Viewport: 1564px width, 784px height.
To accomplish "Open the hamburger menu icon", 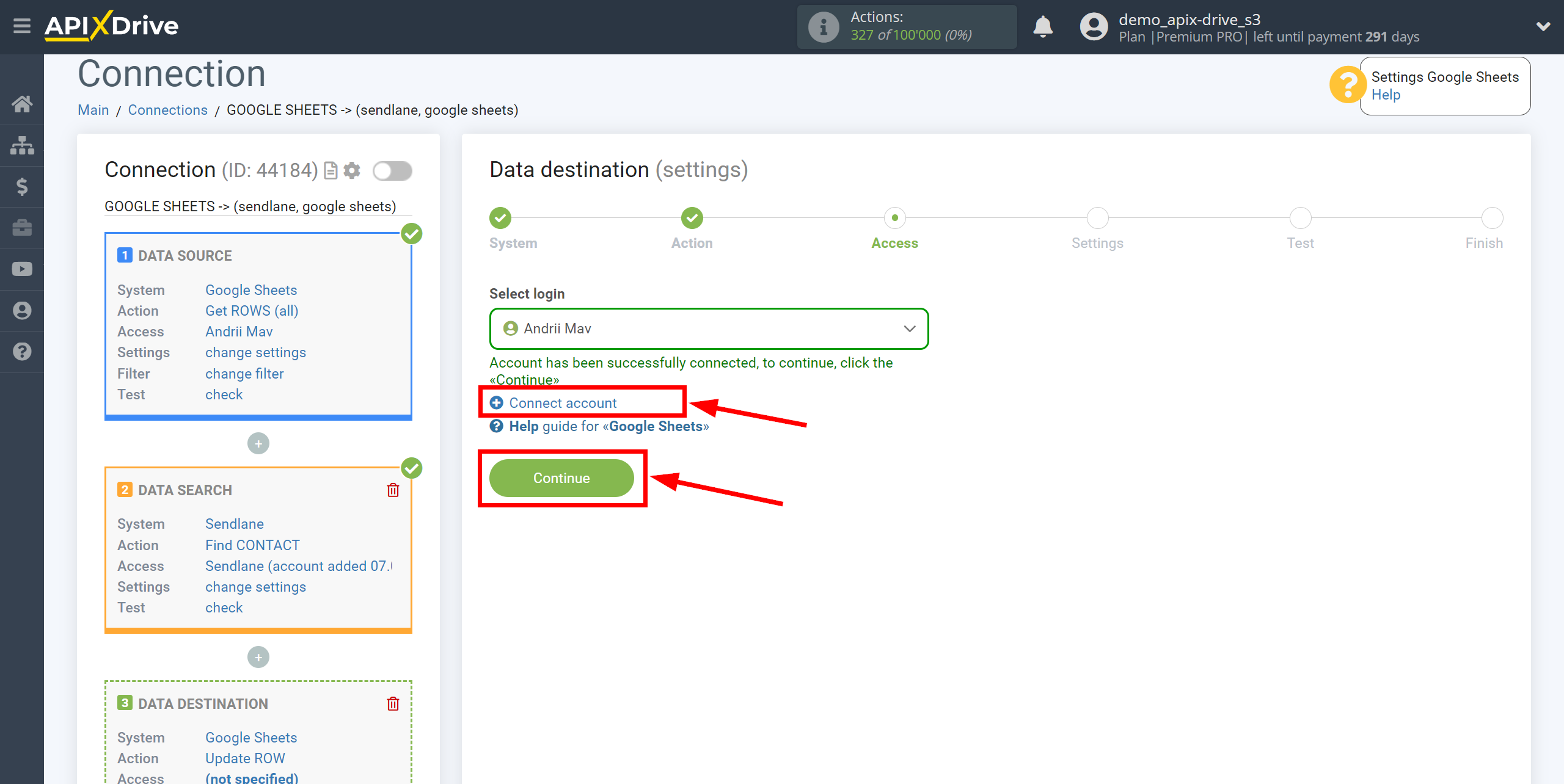I will click(22, 26).
